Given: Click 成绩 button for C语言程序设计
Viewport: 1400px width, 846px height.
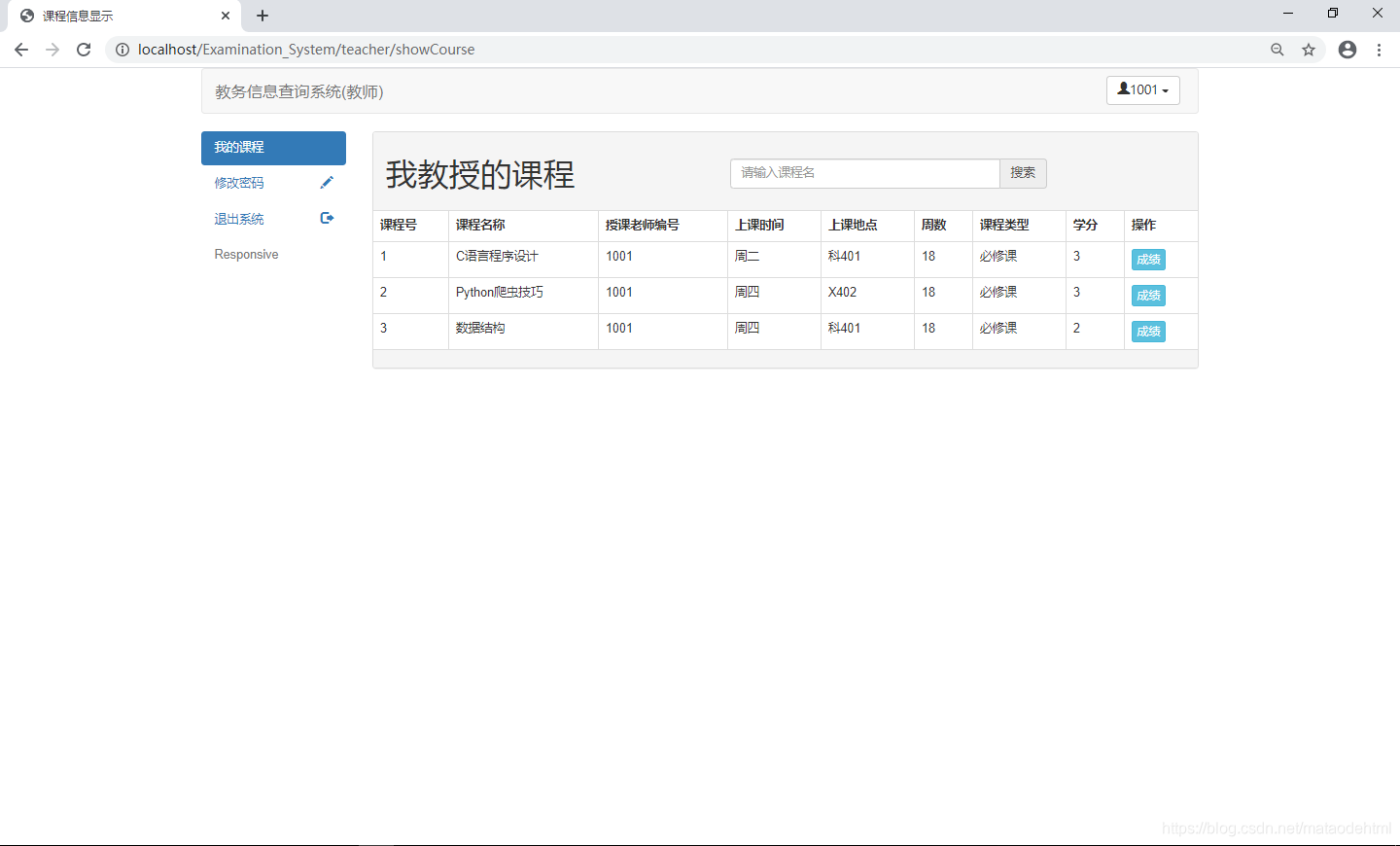Looking at the screenshot, I should click(x=1148, y=260).
